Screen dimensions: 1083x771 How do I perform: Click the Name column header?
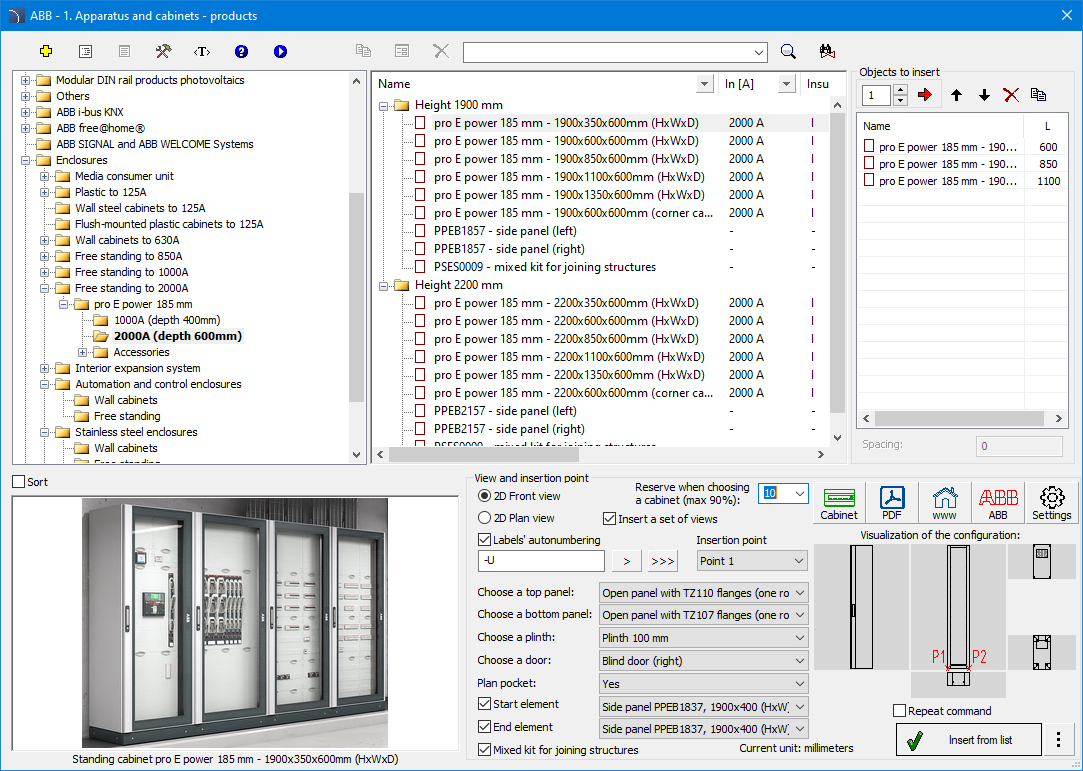[x=544, y=84]
